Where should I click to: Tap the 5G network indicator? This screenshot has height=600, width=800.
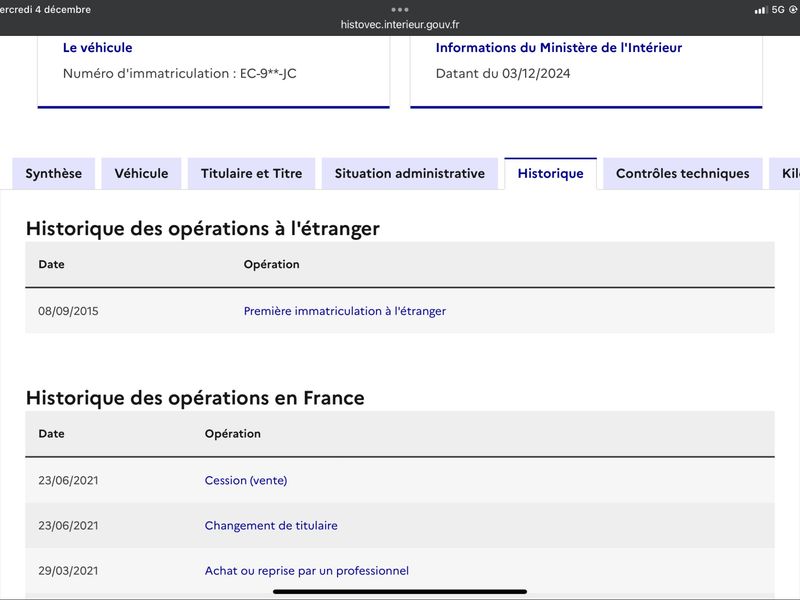click(778, 10)
